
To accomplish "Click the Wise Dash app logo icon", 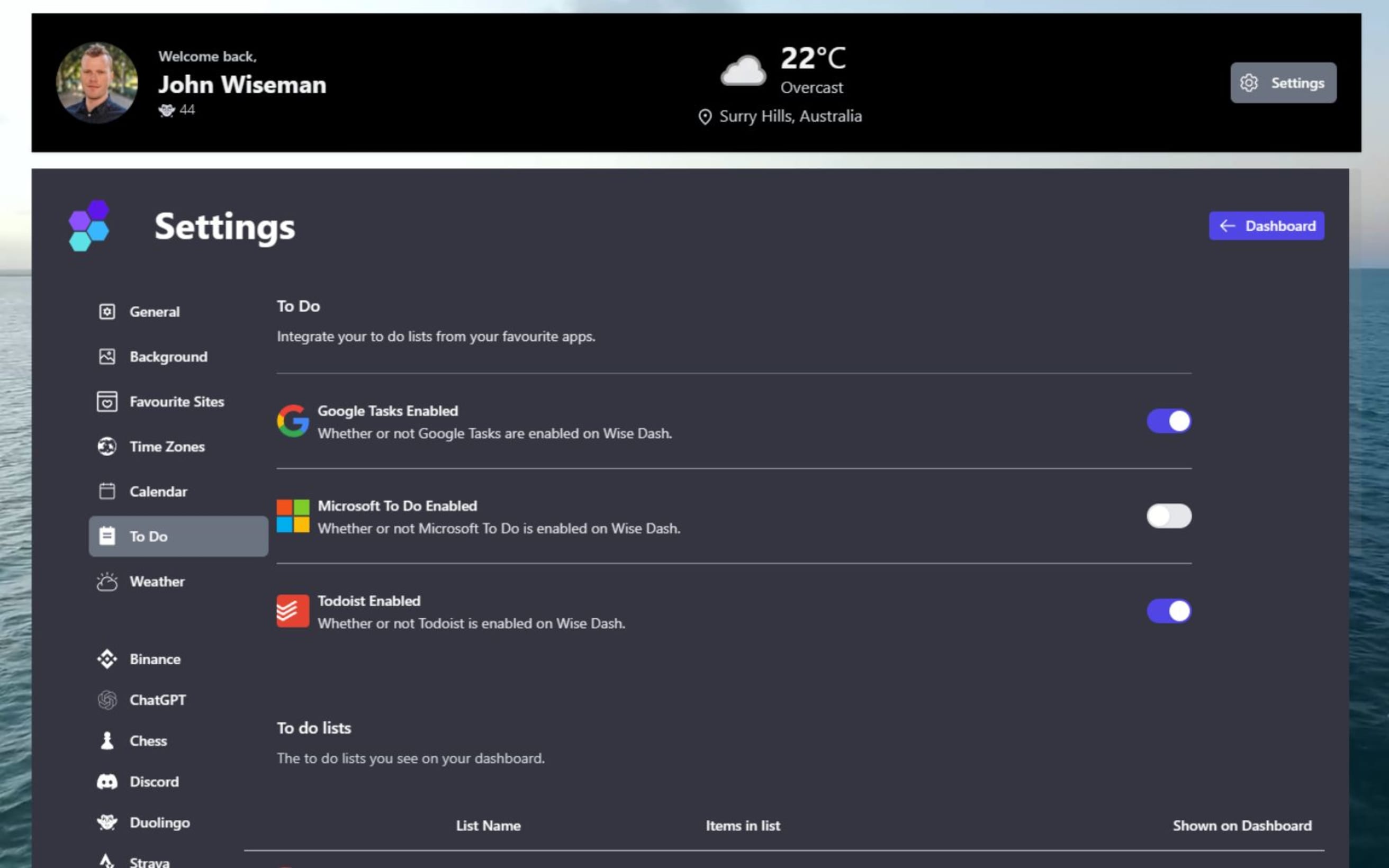I will (x=89, y=225).
